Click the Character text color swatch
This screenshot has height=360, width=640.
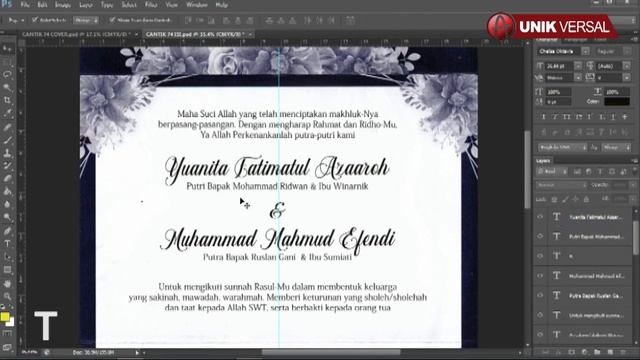coord(617,101)
